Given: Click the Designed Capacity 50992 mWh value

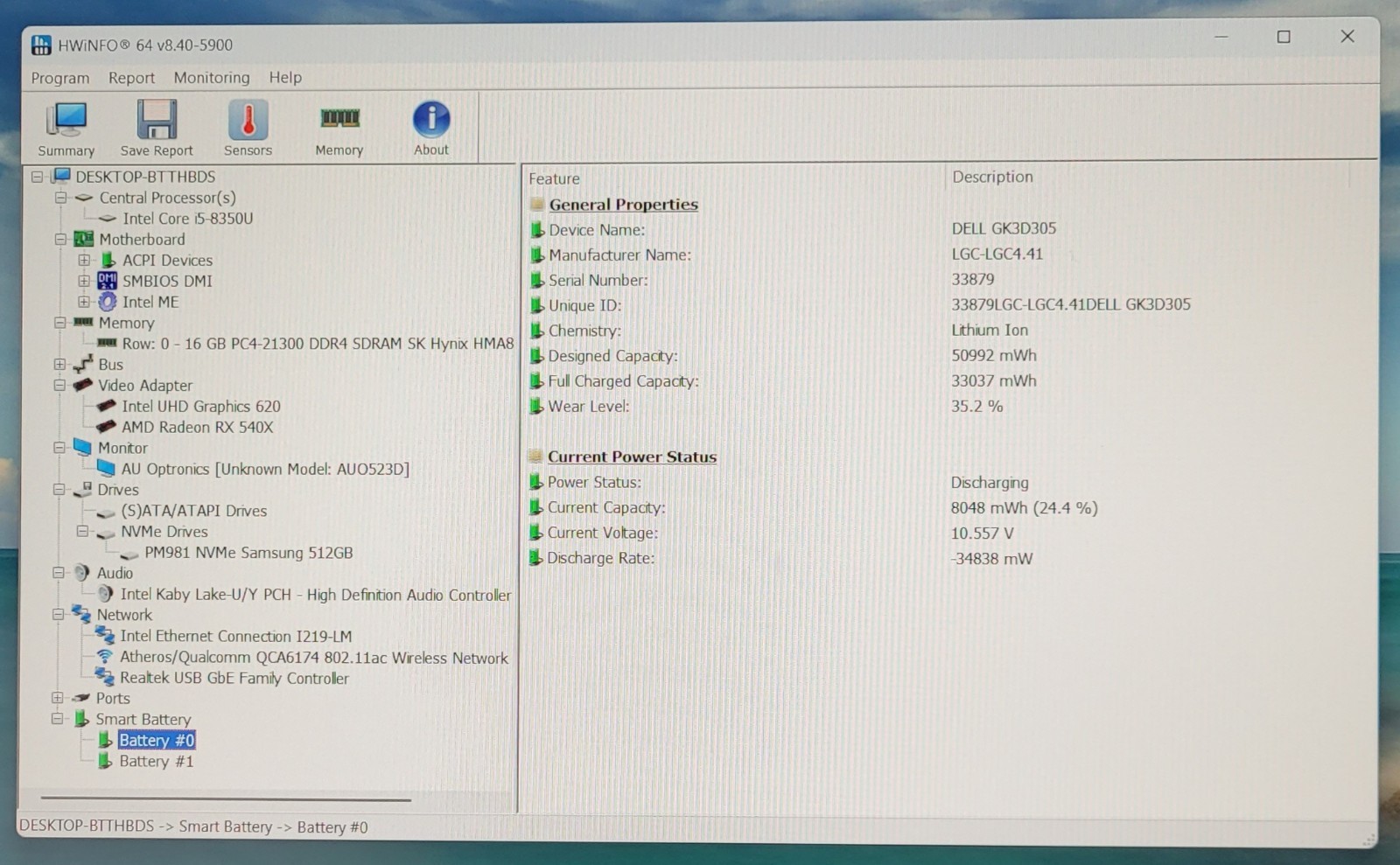Looking at the screenshot, I should tap(994, 356).
